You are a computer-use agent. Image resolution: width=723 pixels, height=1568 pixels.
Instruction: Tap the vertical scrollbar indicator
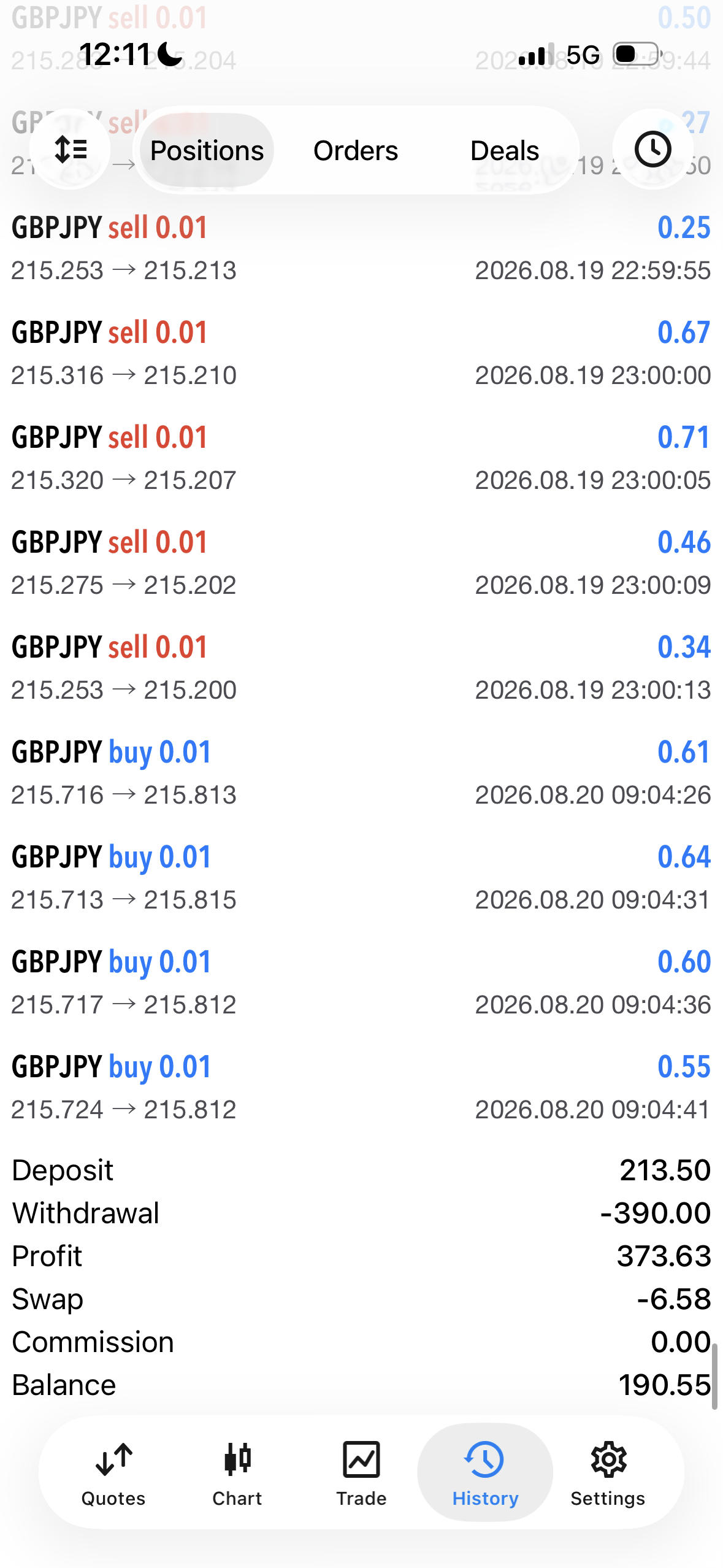(714, 1375)
